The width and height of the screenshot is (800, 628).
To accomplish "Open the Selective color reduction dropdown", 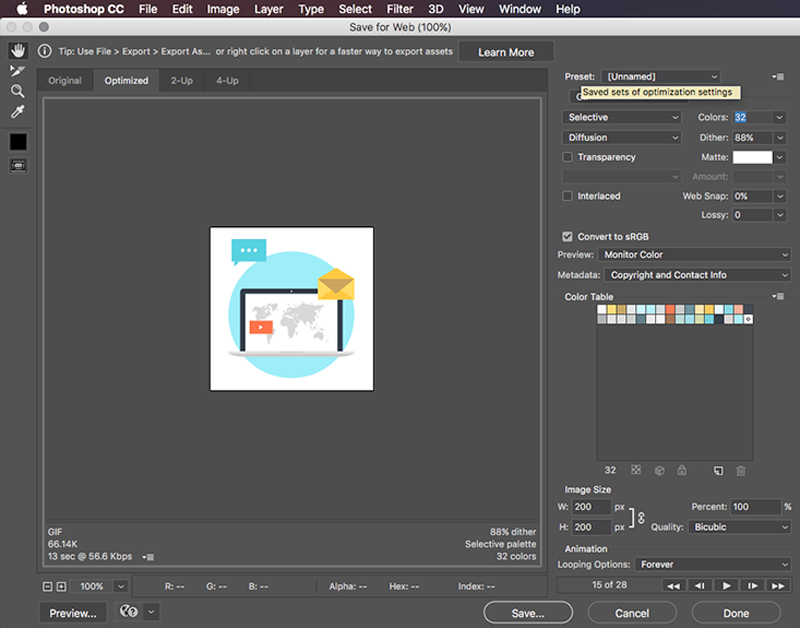I will 621,117.
